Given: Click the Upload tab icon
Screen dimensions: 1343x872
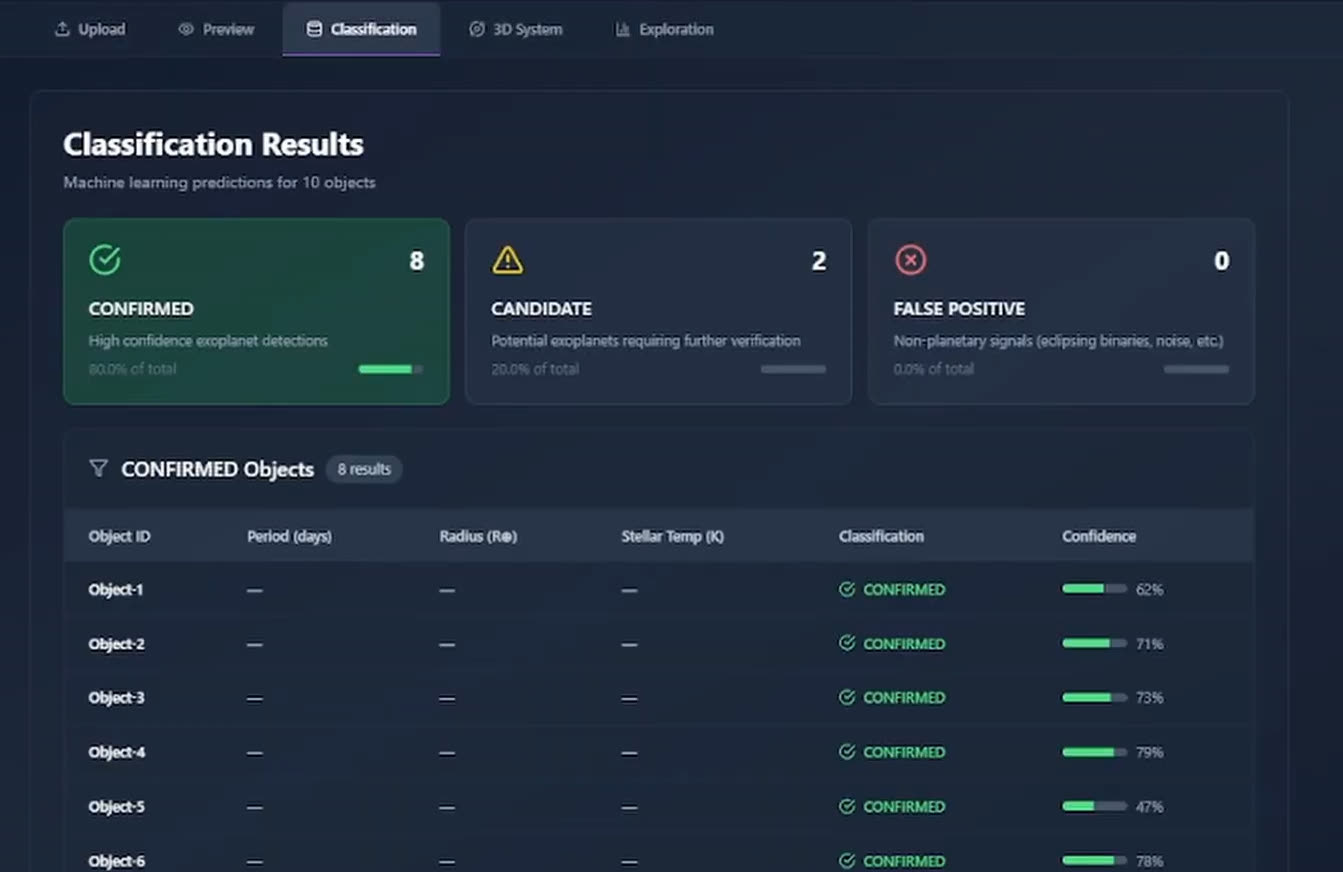Looking at the screenshot, I should tap(62, 29).
